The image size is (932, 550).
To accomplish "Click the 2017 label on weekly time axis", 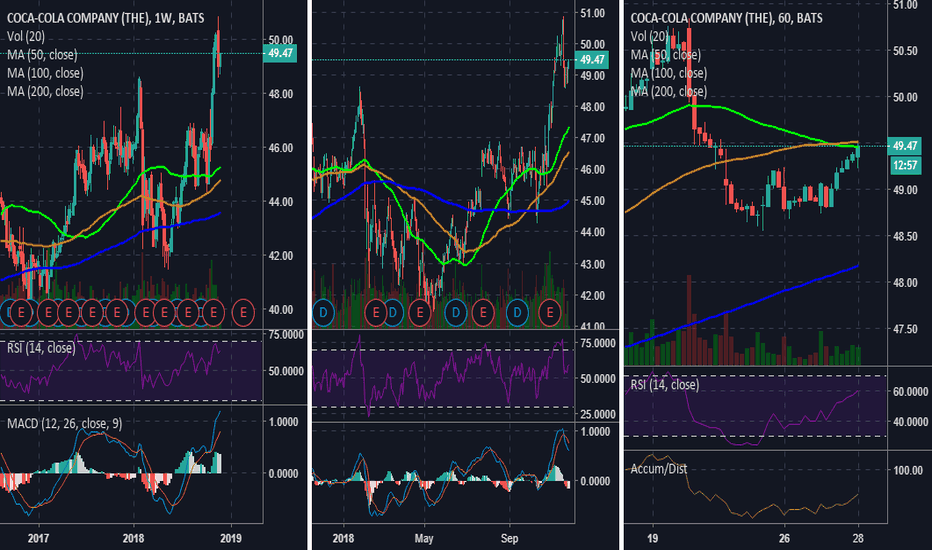I will 38,538.
